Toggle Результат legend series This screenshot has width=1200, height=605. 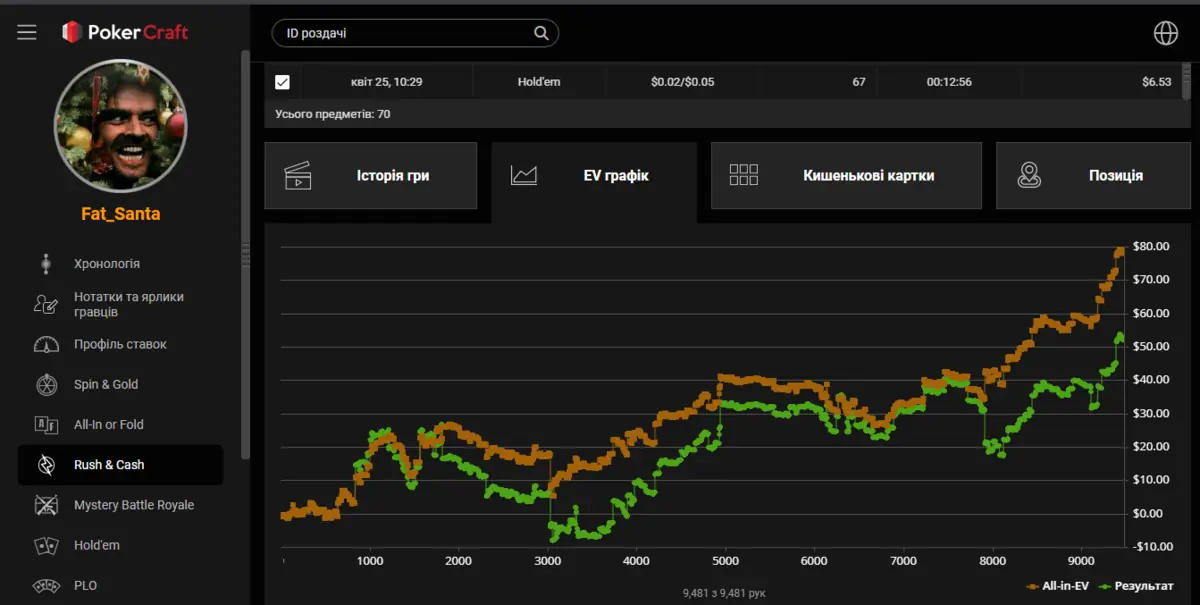(x=1136, y=586)
